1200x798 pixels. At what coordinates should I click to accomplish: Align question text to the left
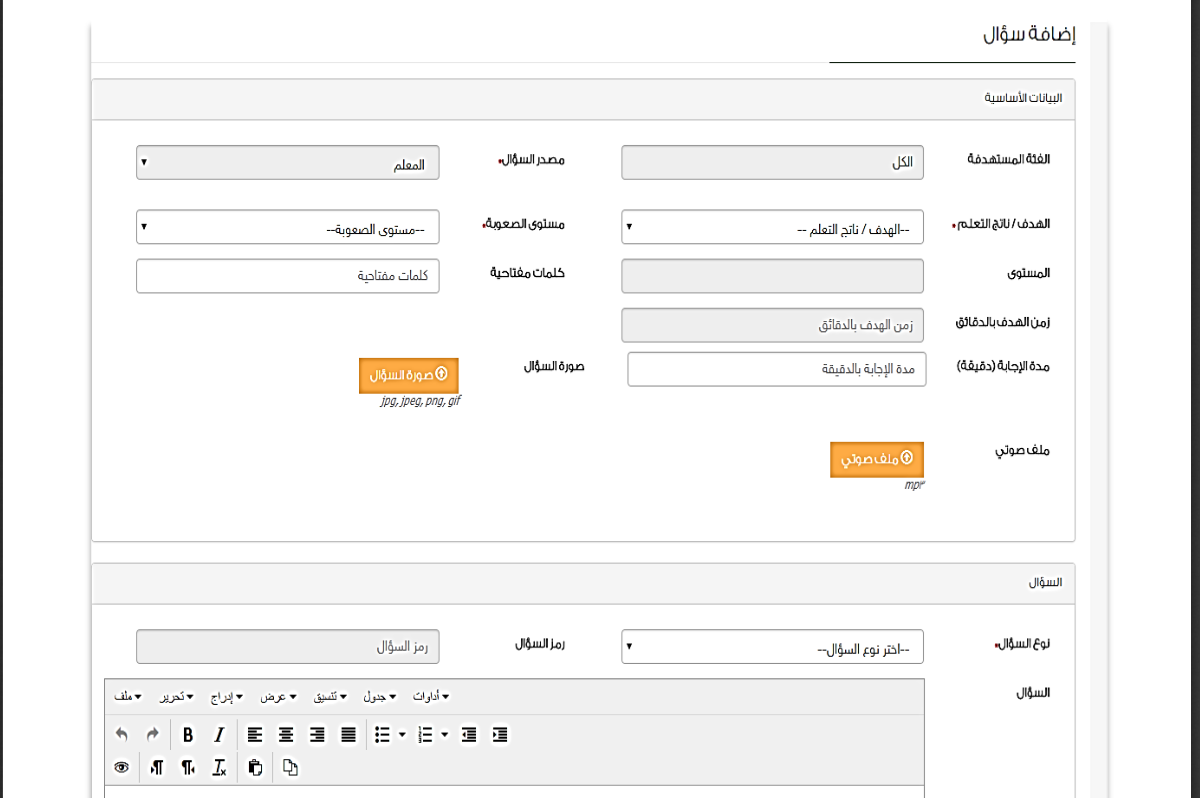point(255,735)
